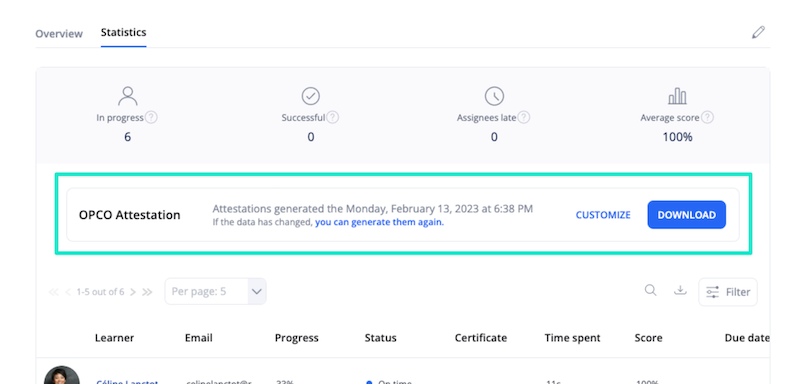
Task: Go to the next page
Action: (133, 292)
